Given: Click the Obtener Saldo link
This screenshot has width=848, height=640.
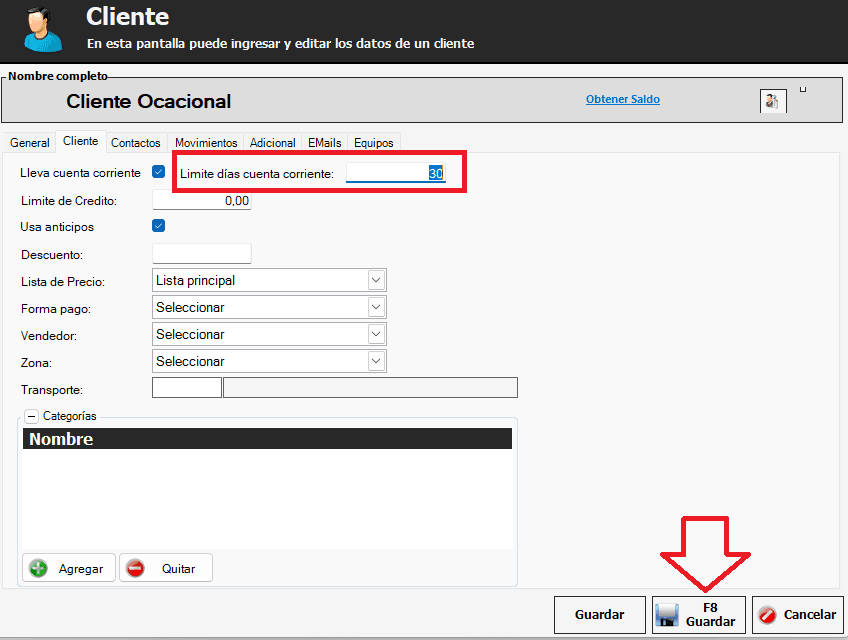Looking at the screenshot, I should (622, 99).
